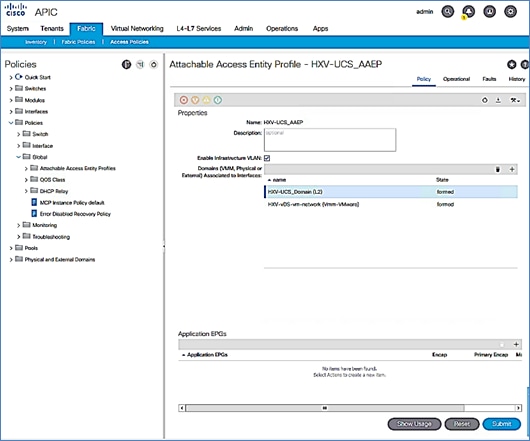Click the search icon in the header
The image size is (530, 441).
click(x=448, y=12)
